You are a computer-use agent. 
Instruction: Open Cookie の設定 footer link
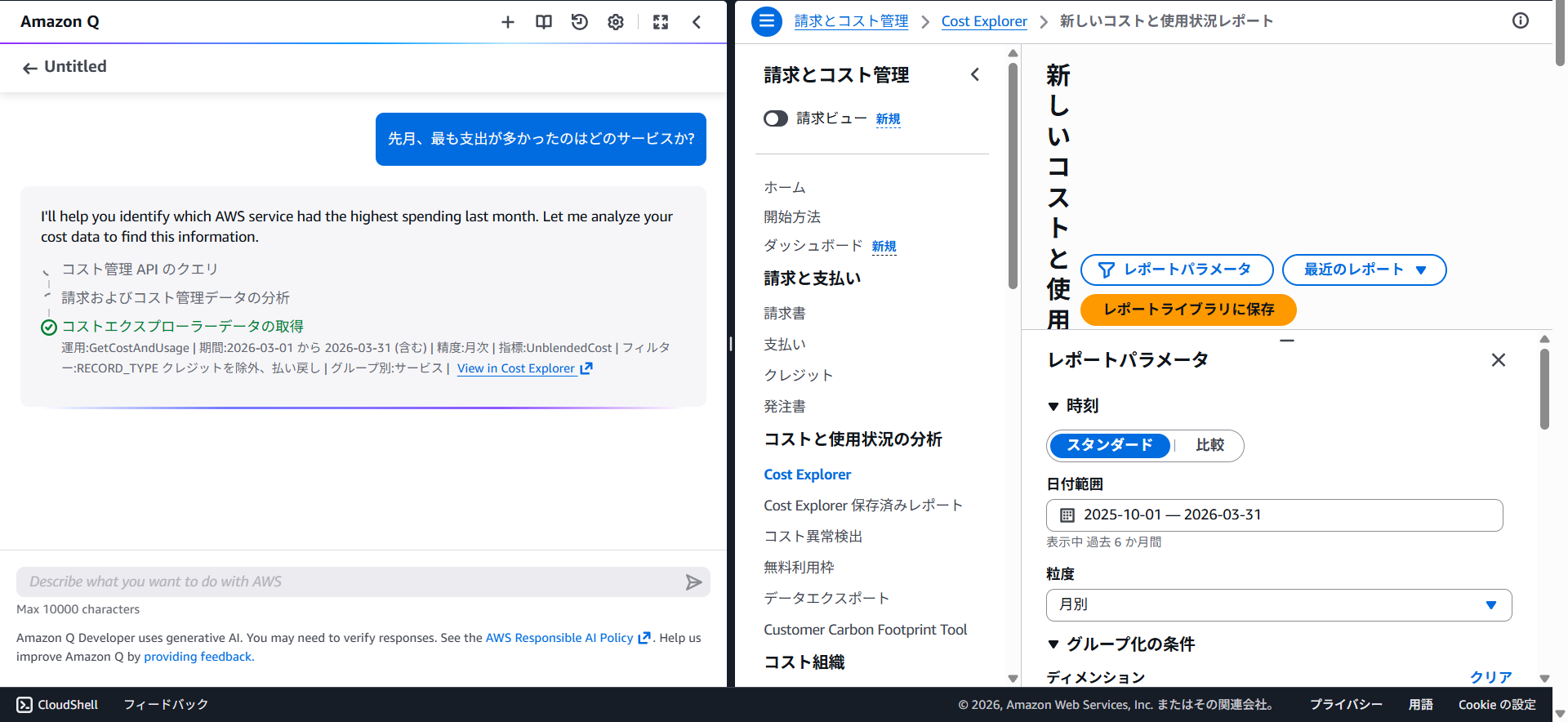tap(1497, 705)
